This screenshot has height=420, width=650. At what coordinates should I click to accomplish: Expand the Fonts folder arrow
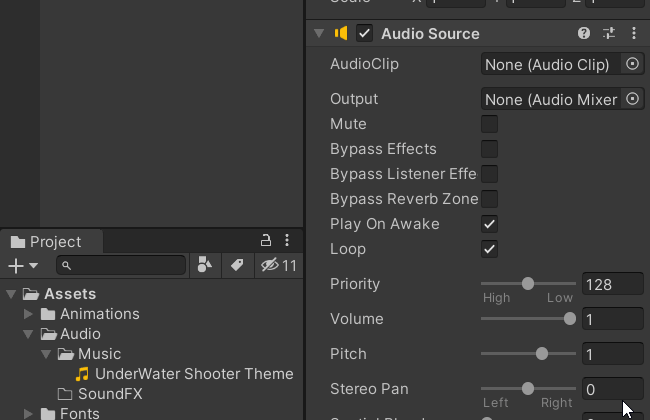coord(28,413)
